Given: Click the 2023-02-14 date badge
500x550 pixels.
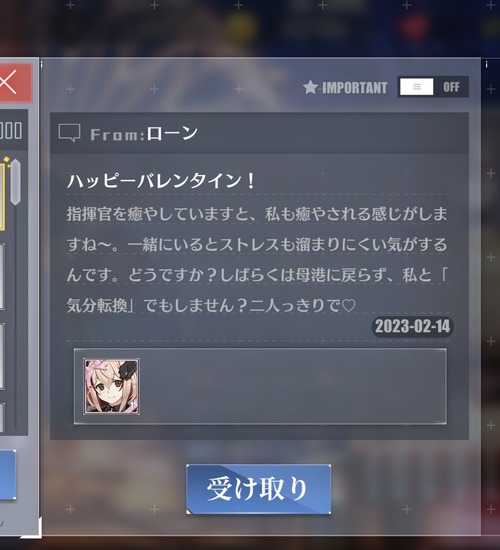Looking at the screenshot, I should click(412, 327).
